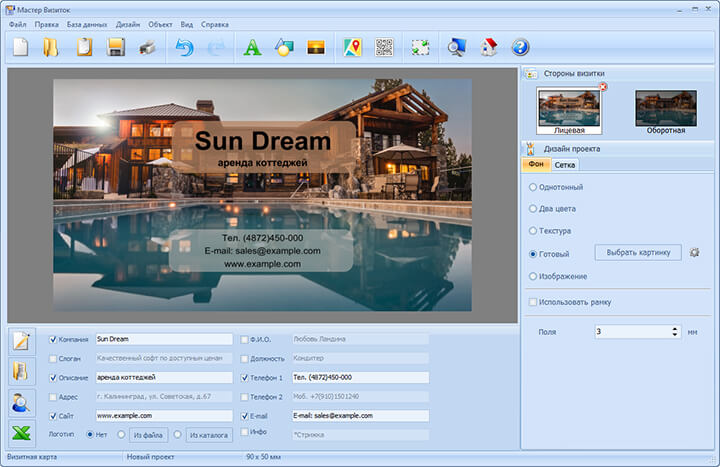Click the Print icon in toolbar
720x467 pixels.
tap(147, 46)
